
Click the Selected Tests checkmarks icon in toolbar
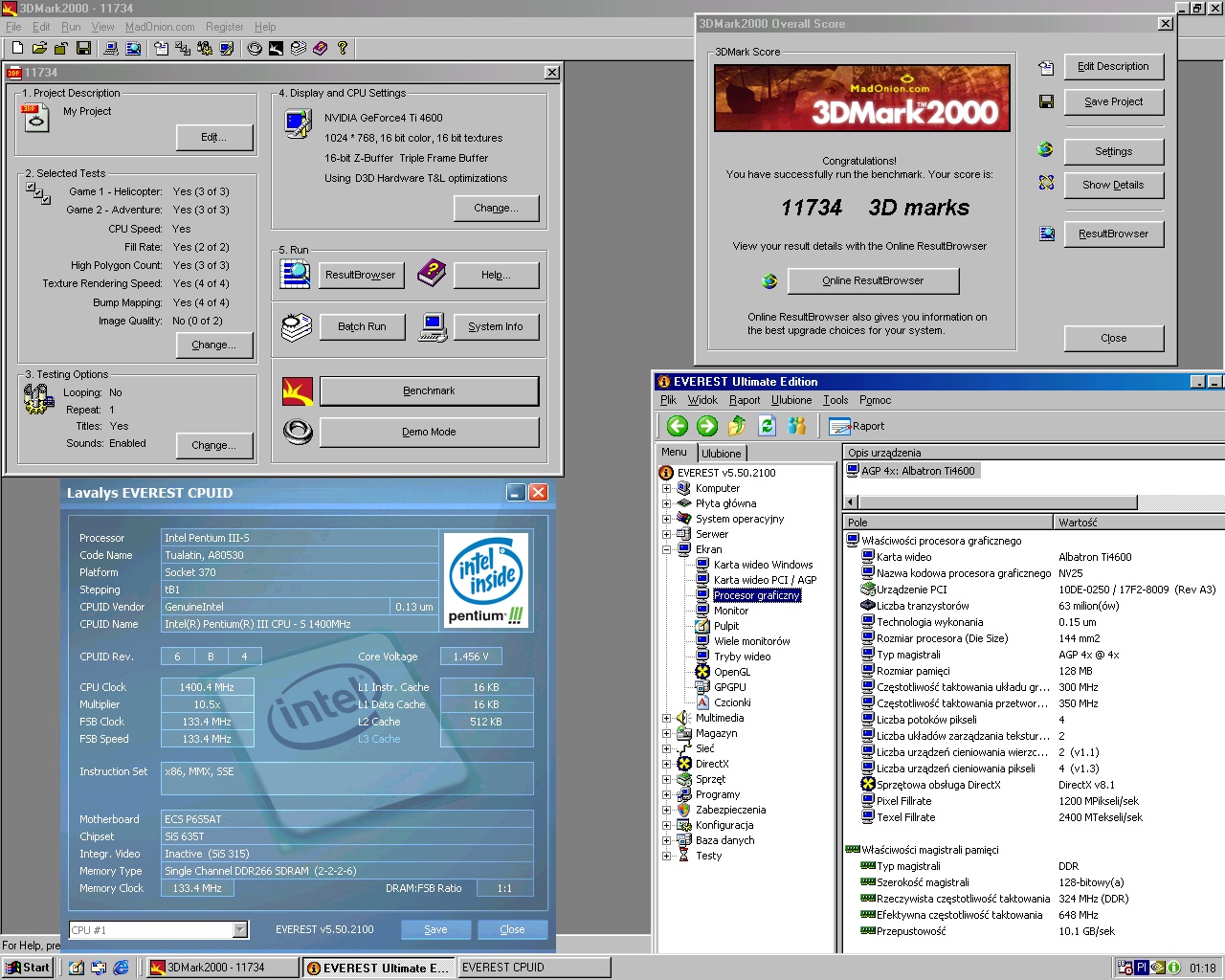point(183,48)
